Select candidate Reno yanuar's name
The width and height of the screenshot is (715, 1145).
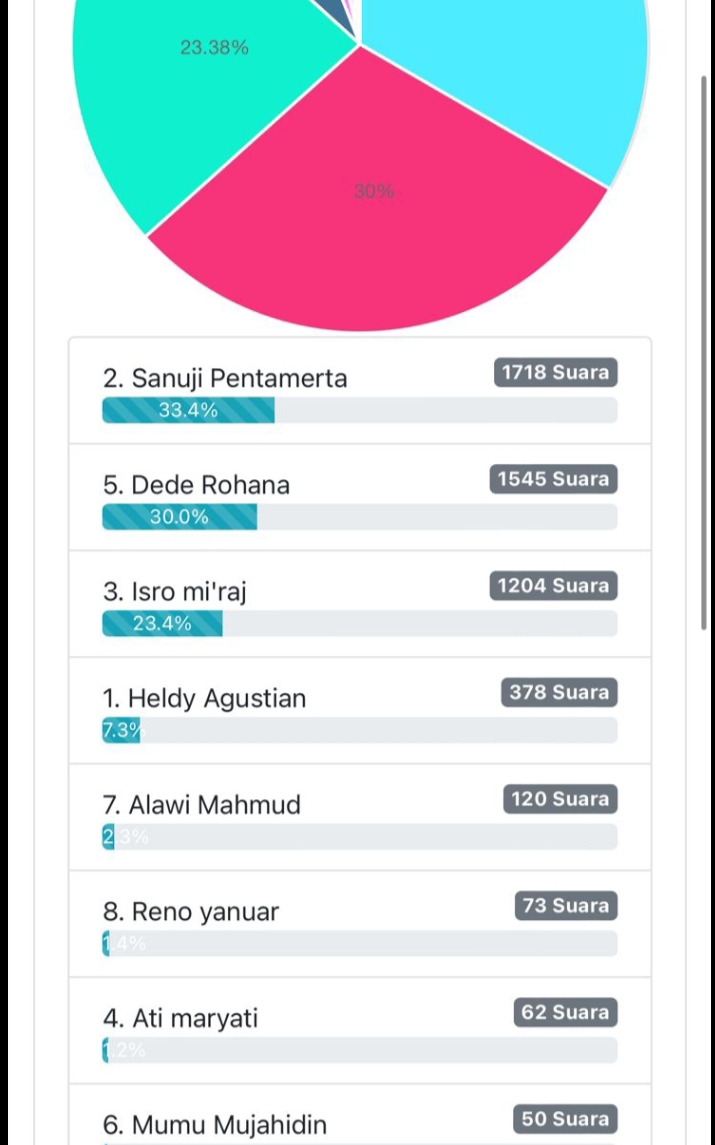[x=190, y=912]
